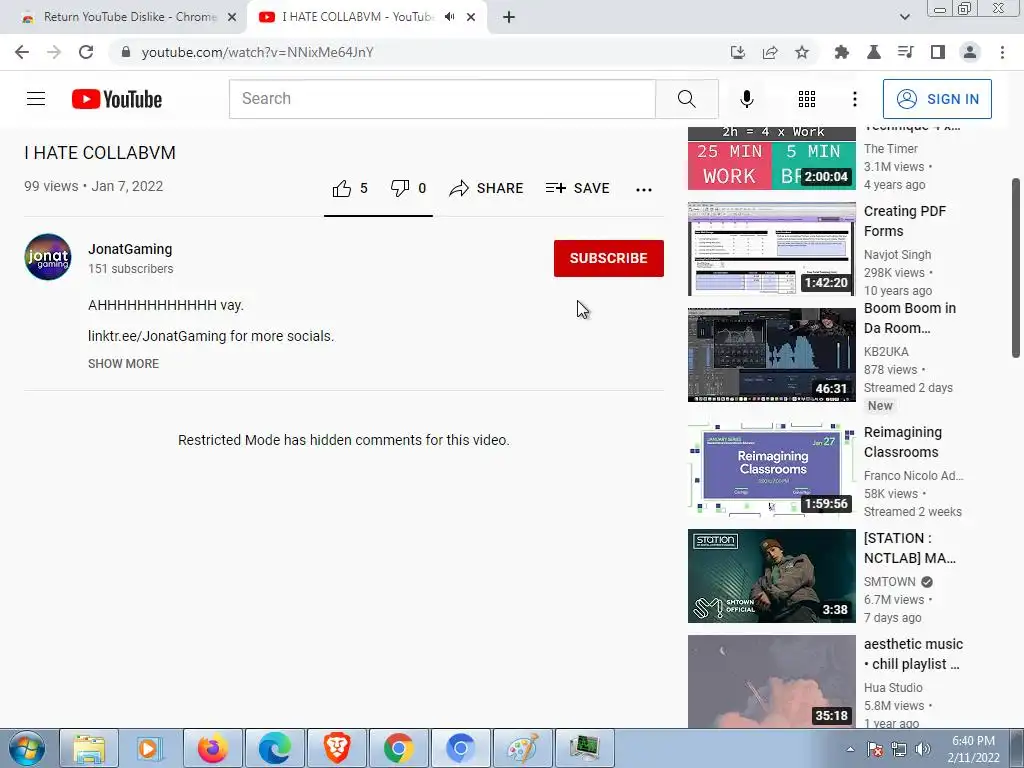The width and height of the screenshot is (1024, 768).
Task: Focus the YouTube search box
Action: tap(442, 99)
